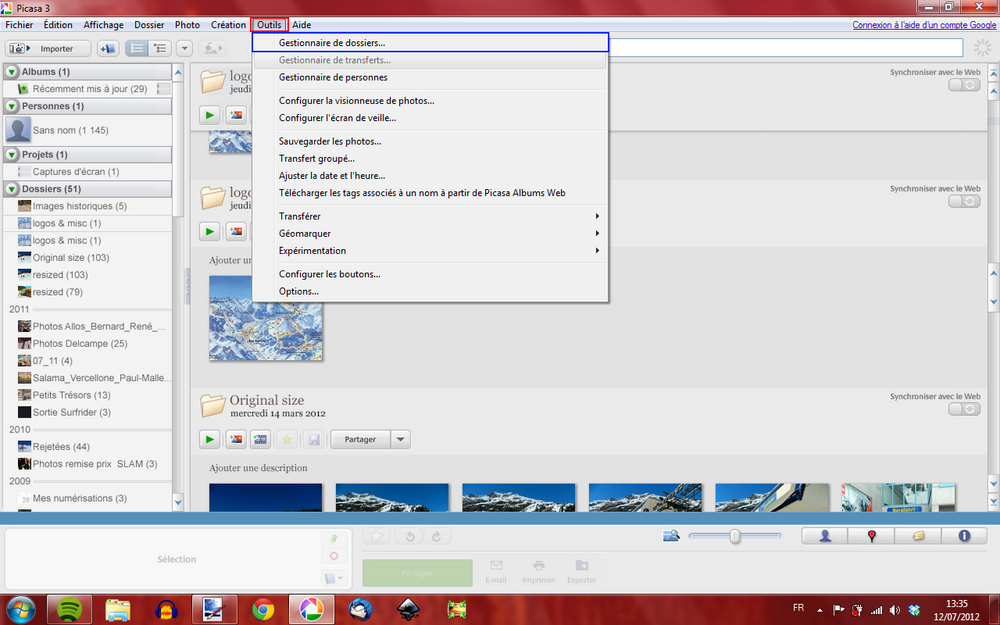Collapse the Albums section

coord(11,72)
